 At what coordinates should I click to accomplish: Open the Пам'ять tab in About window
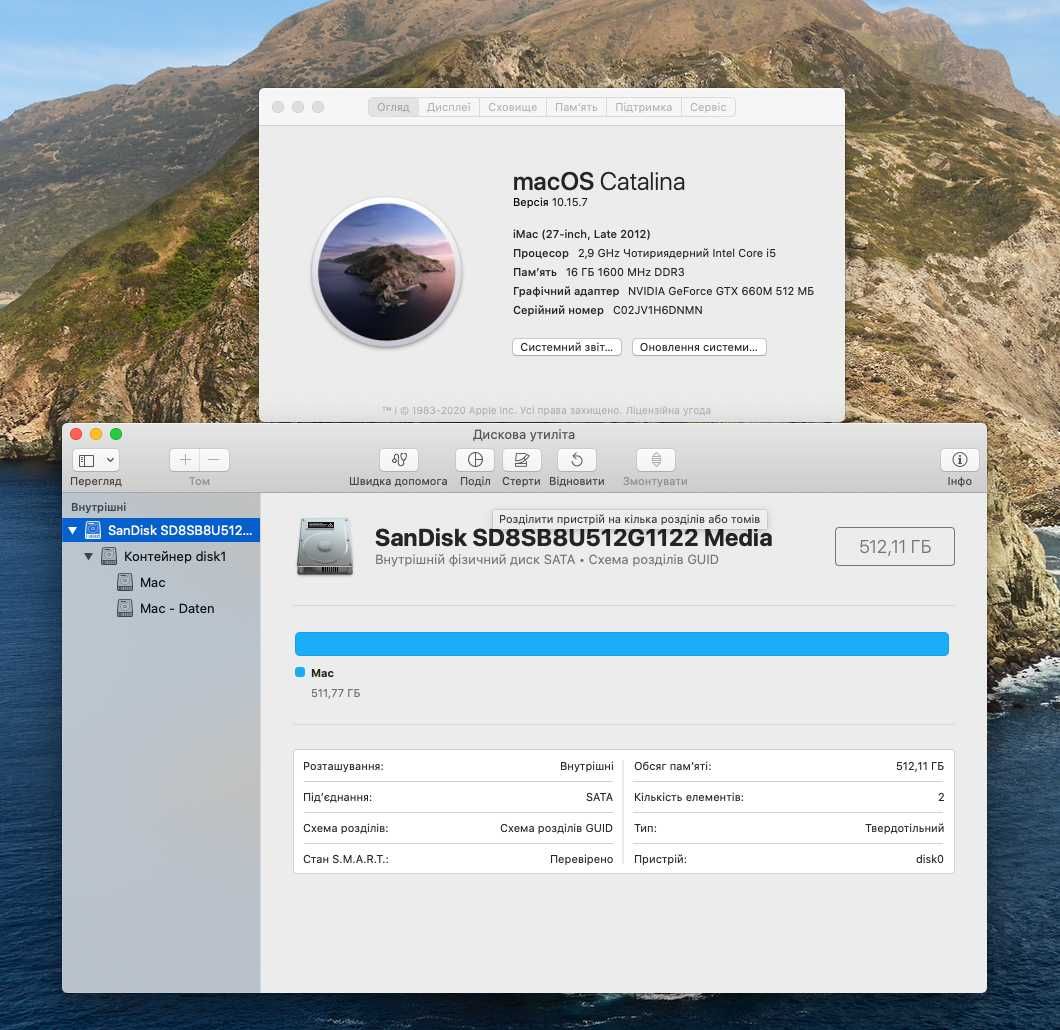coord(576,107)
